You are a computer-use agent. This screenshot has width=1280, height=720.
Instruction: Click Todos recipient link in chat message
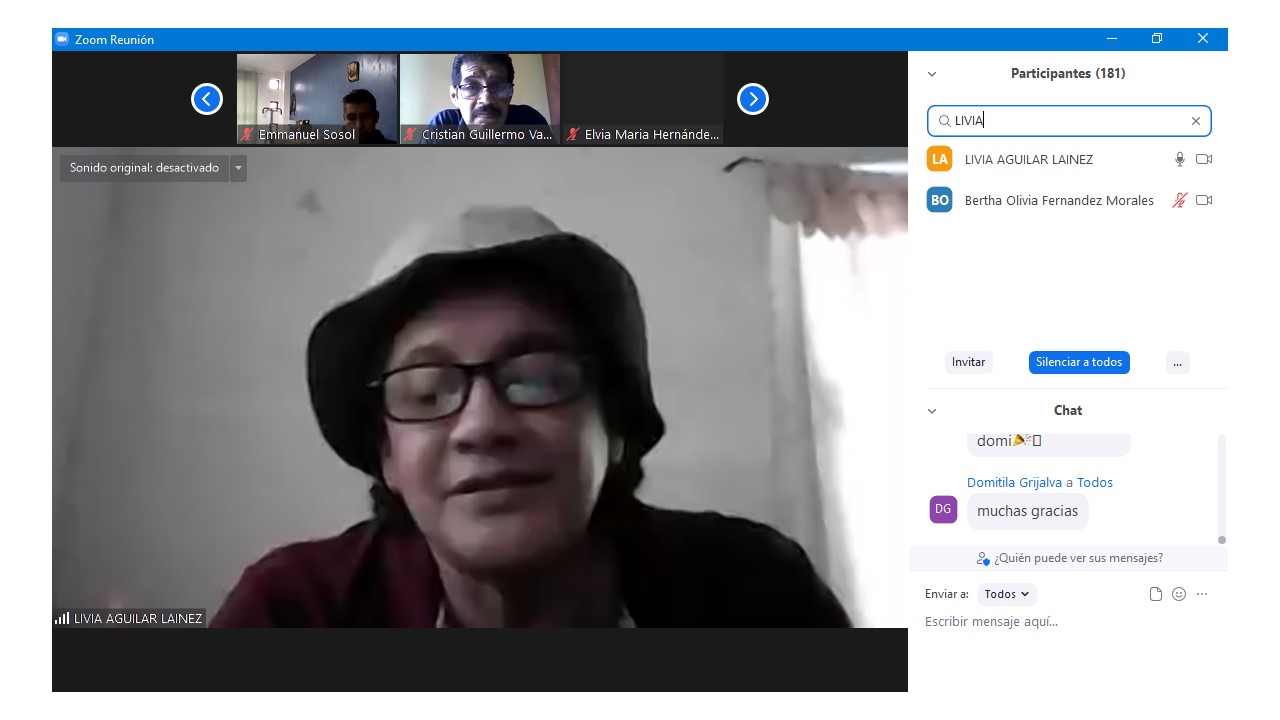point(1095,482)
